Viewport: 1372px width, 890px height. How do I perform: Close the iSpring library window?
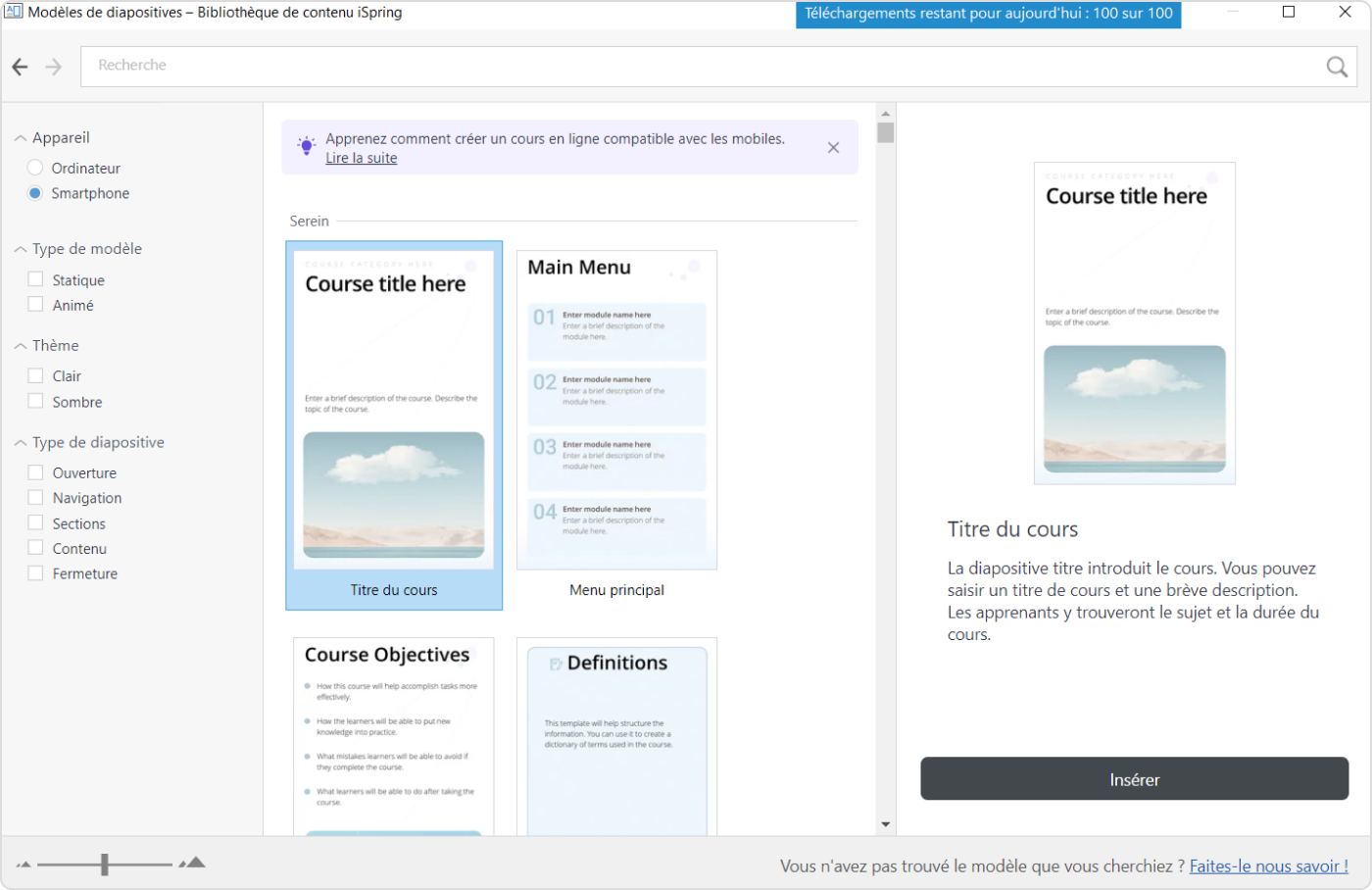[x=1346, y=12]
